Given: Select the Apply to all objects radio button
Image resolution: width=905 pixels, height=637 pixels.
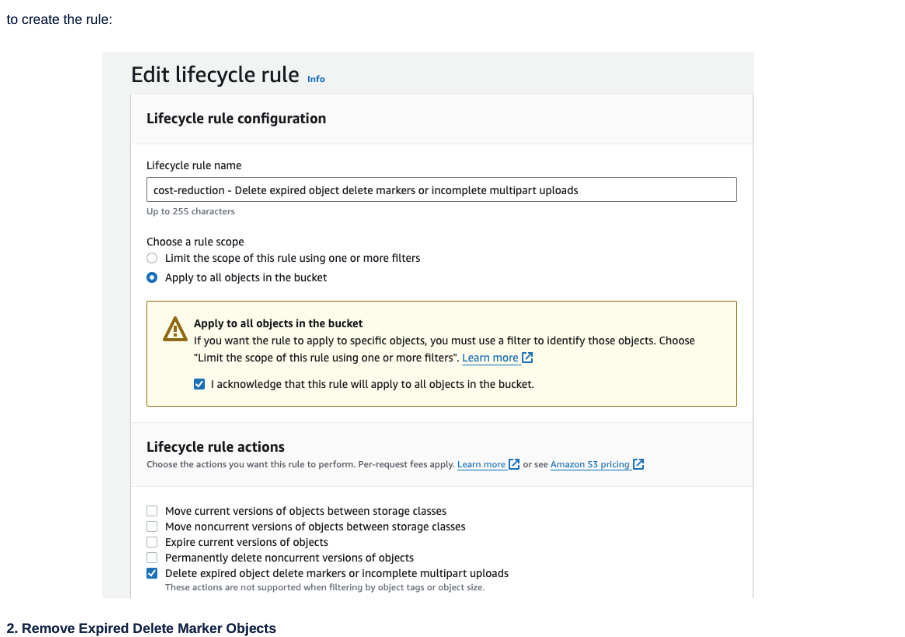Looking at the screenshot, I should click(152, 278).
